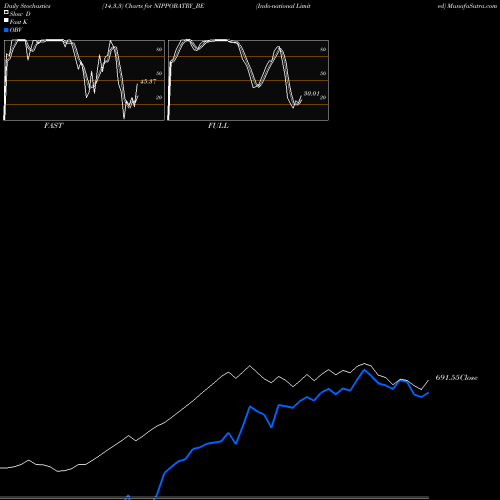Image resolution: width=500 pixels, height=500 pixels.
Task: Click the '(14,3,3) Charts for' parameter text
Action: tap(127, 6)
